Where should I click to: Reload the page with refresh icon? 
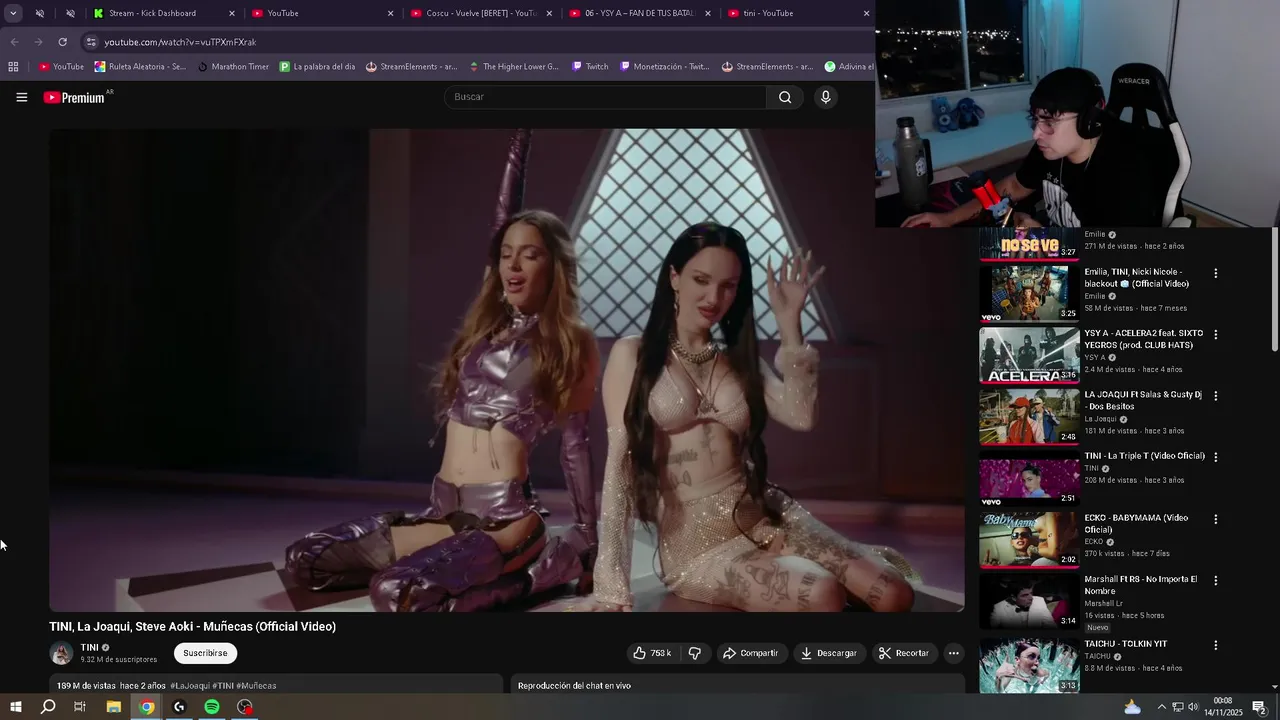[x=62, y=42]
